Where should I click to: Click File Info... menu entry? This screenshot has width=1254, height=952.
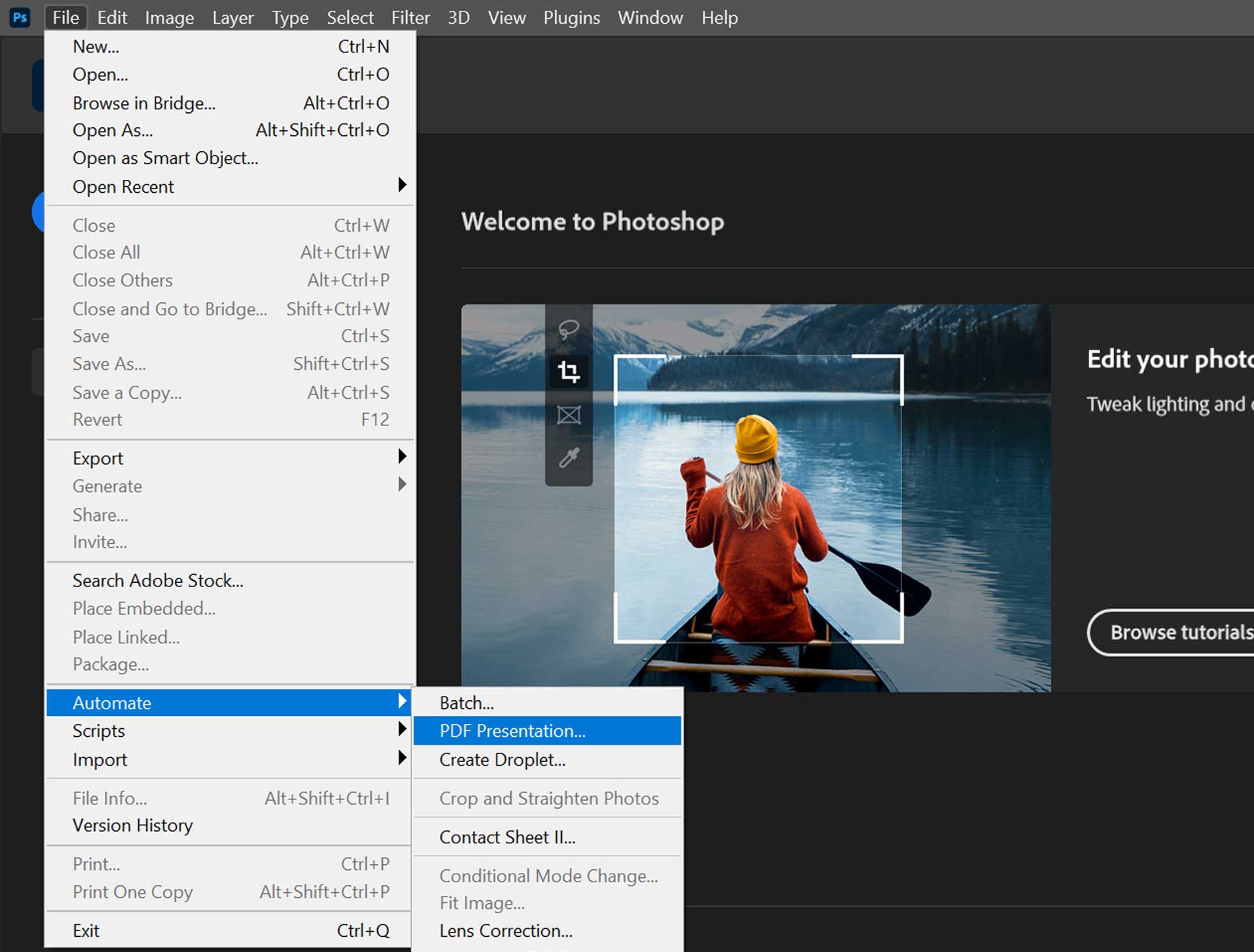tap(230, 798)
